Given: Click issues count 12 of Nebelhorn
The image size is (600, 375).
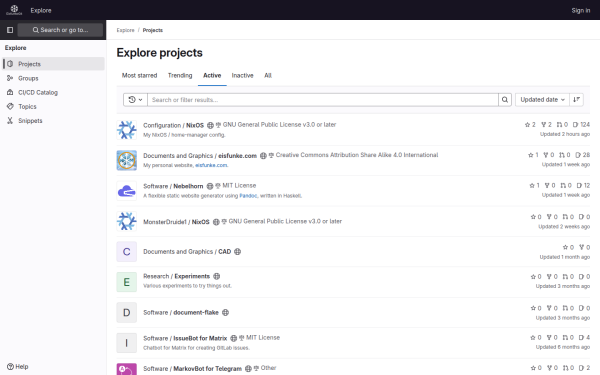Looking at the screenshot, I should coord(583,186).
